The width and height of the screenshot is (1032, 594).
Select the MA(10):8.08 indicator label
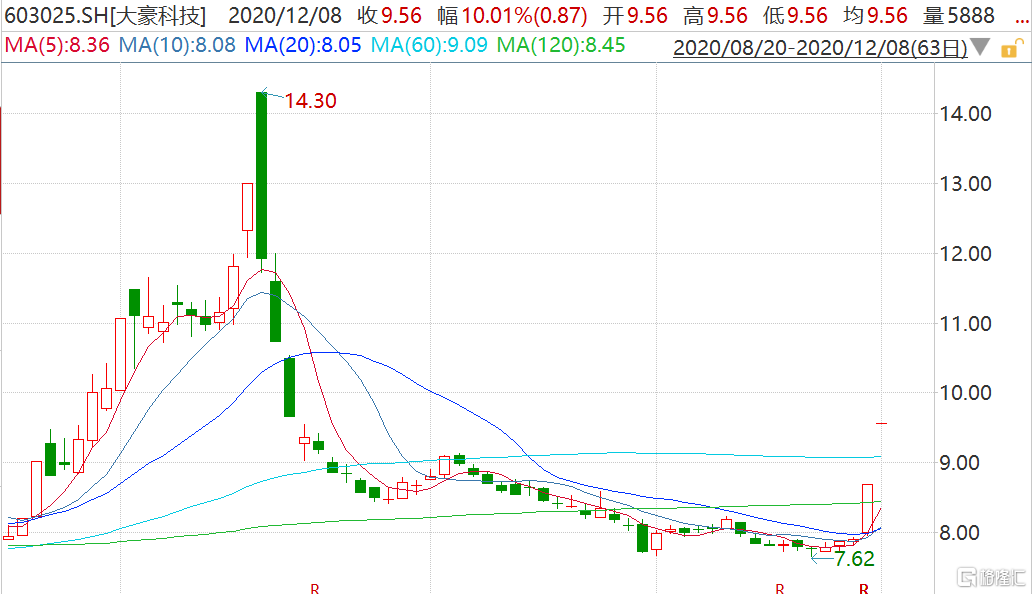tap(177, 45)
